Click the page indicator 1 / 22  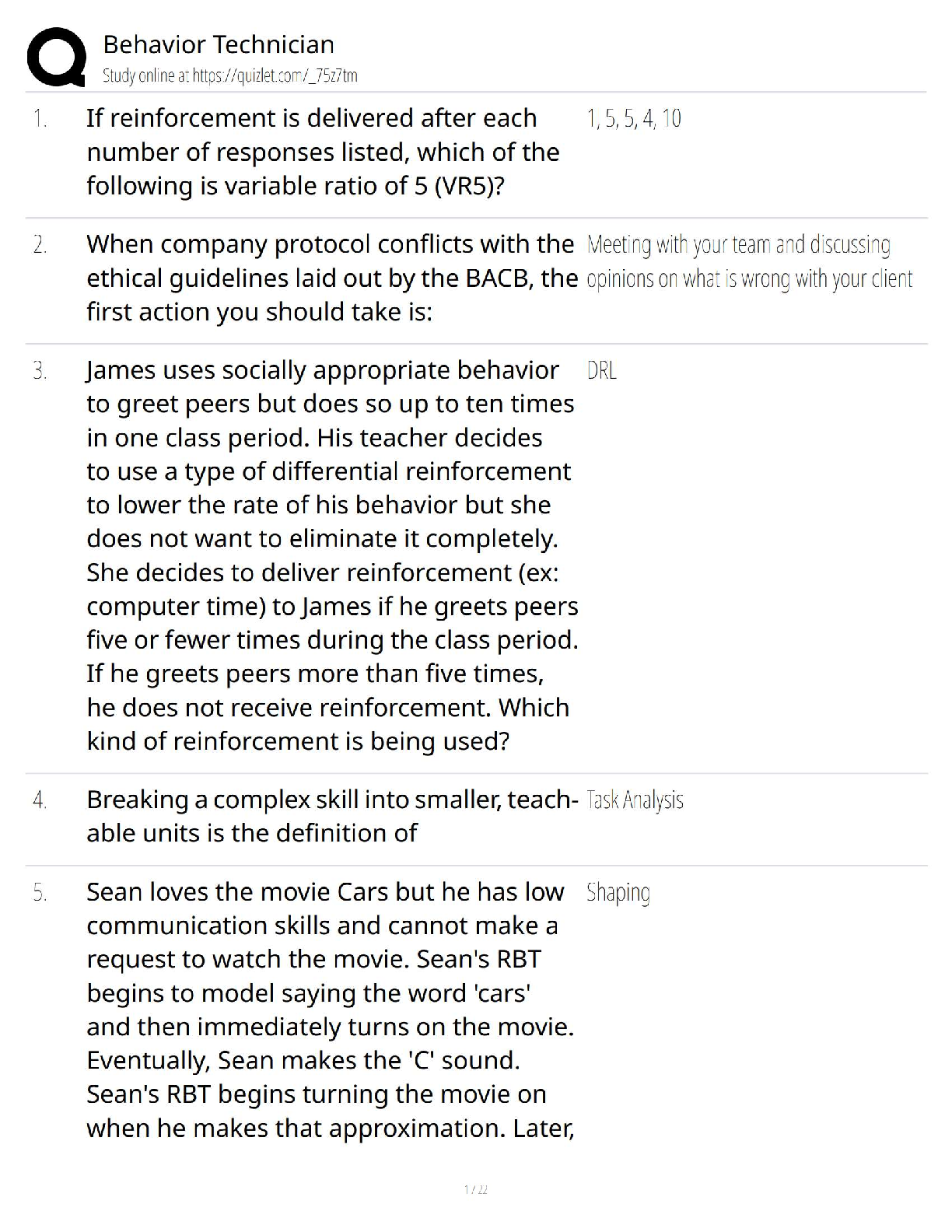tap(475, 1189)
